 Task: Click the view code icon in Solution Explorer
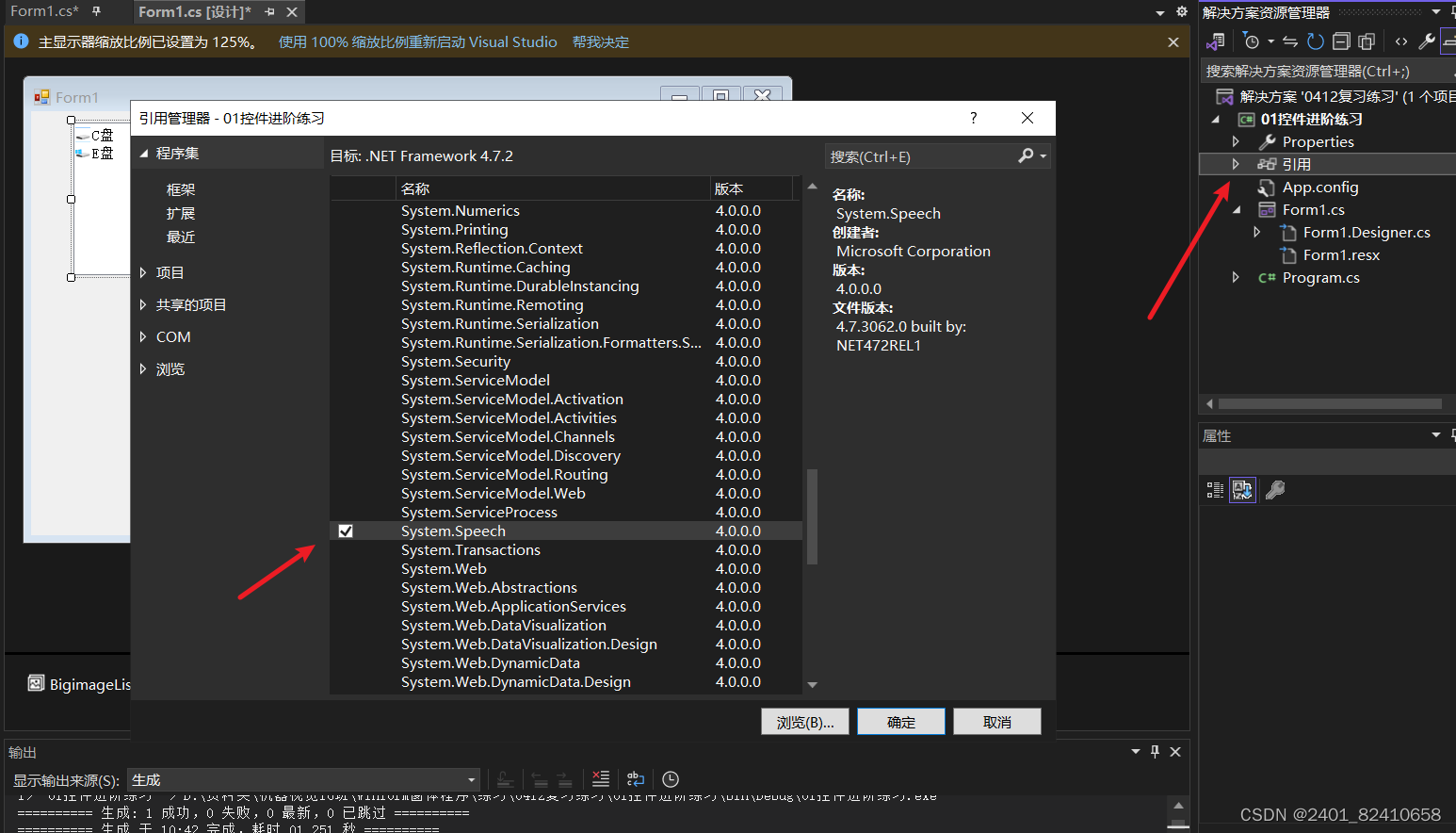[x=1401, y=41]
